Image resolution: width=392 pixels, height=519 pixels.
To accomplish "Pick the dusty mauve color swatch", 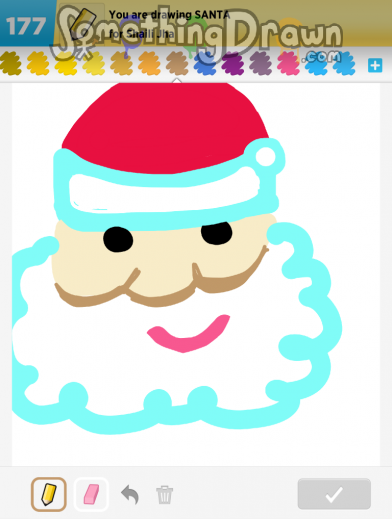I will (260, 63).
